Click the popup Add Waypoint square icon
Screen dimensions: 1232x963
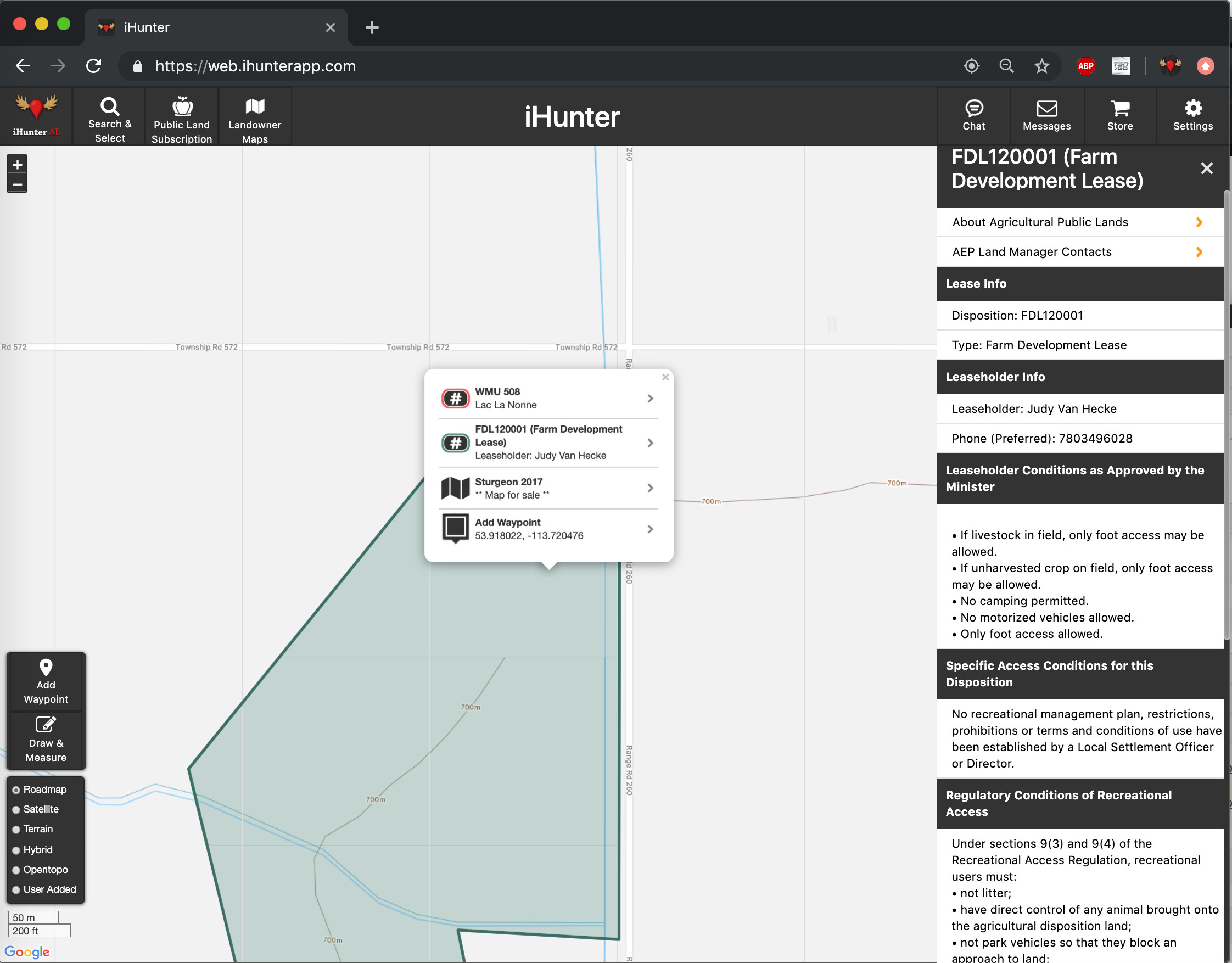[x=455, y=528]
